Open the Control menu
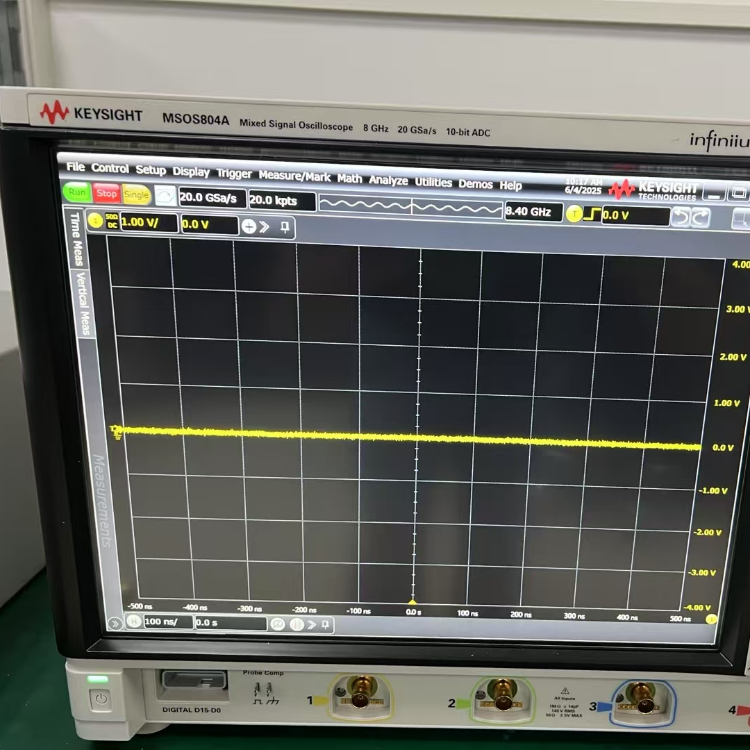This screenshot has height=750, width=750. (x=110, y=168)
